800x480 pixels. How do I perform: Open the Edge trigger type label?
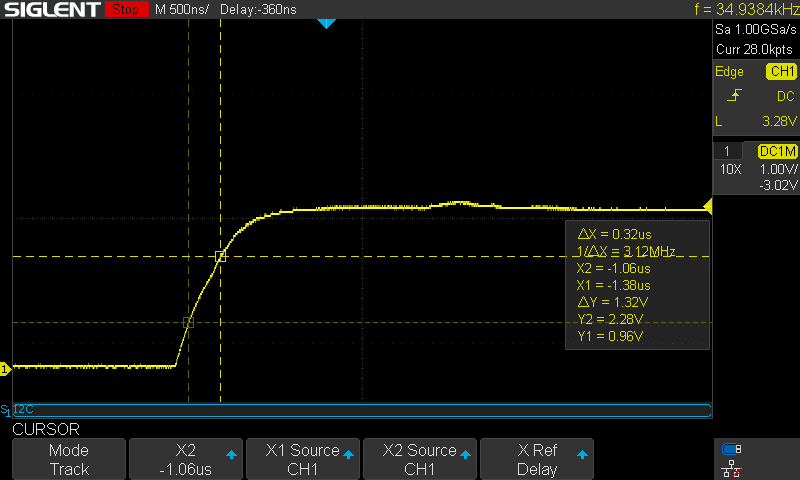[x=729, y=72]
